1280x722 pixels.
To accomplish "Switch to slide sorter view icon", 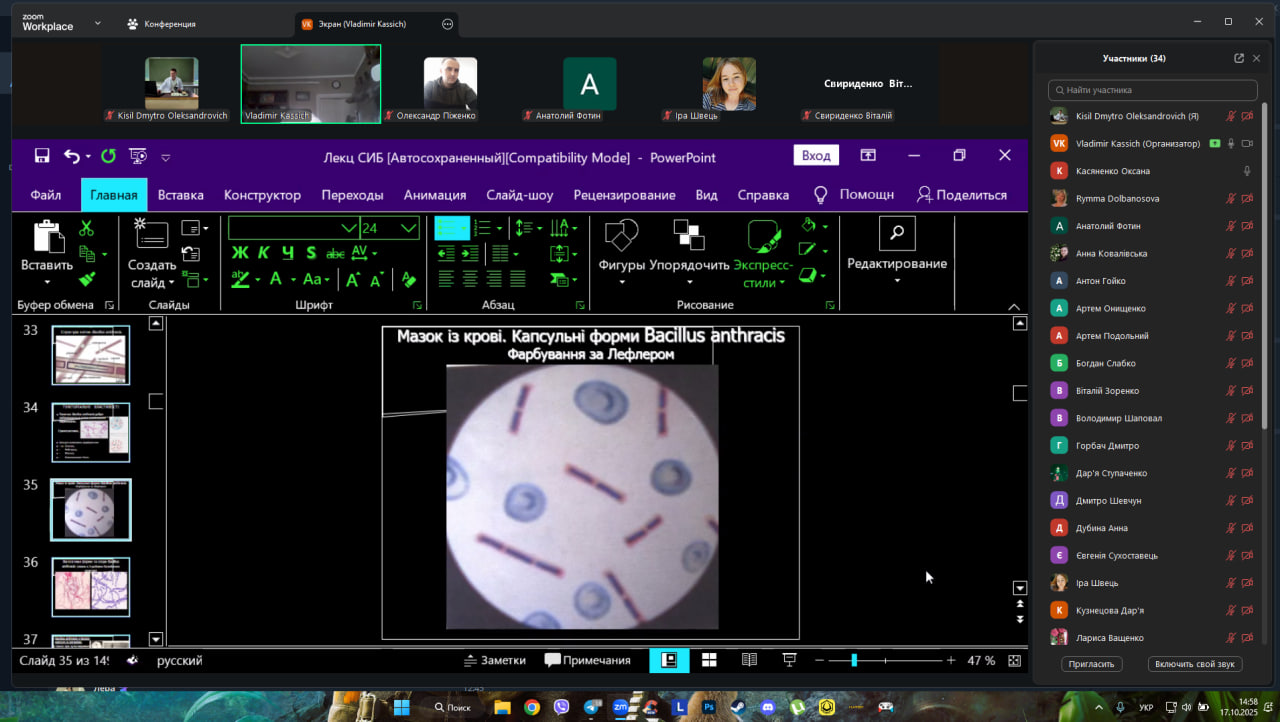I will click(709, 660).
